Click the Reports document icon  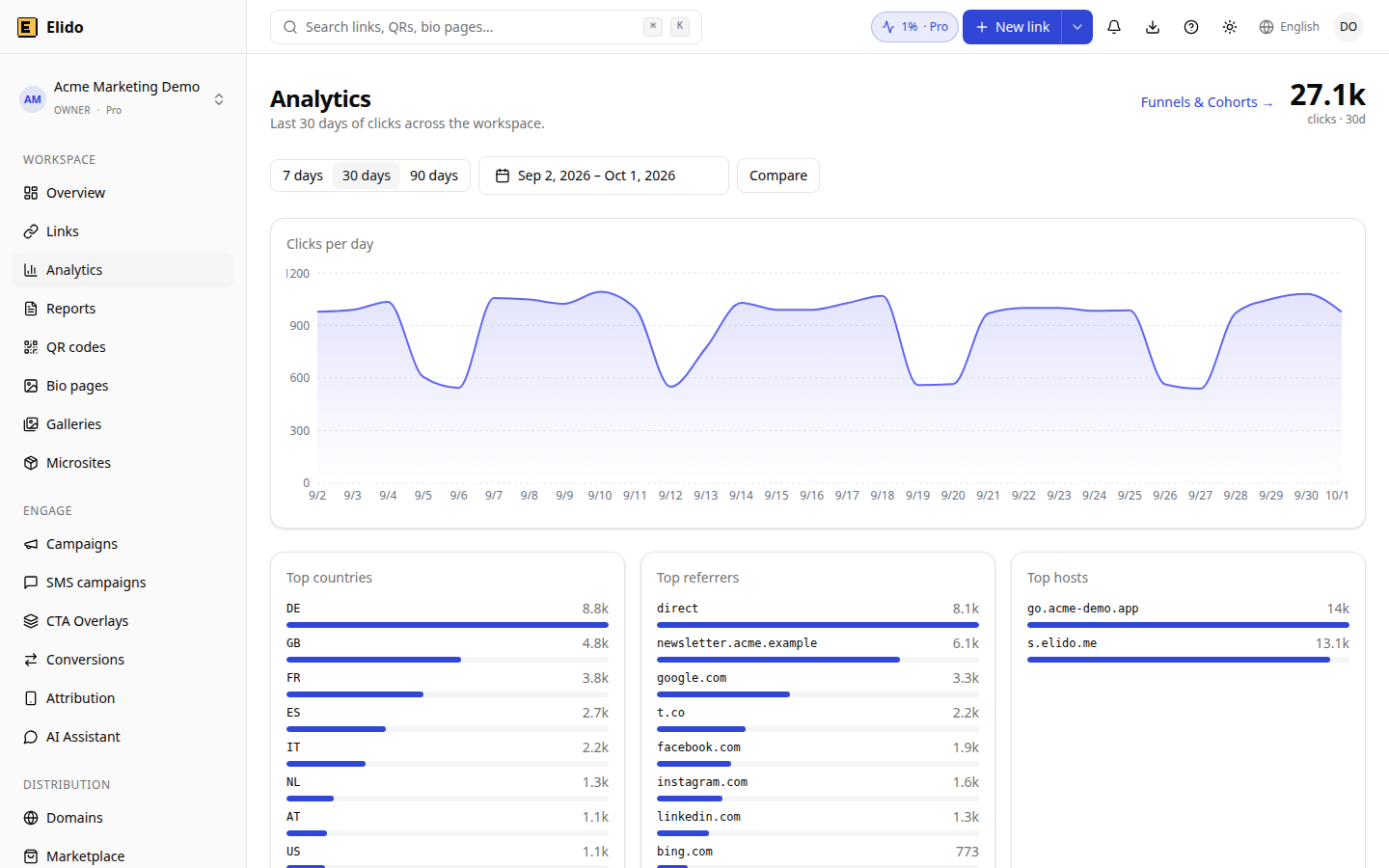31,309
